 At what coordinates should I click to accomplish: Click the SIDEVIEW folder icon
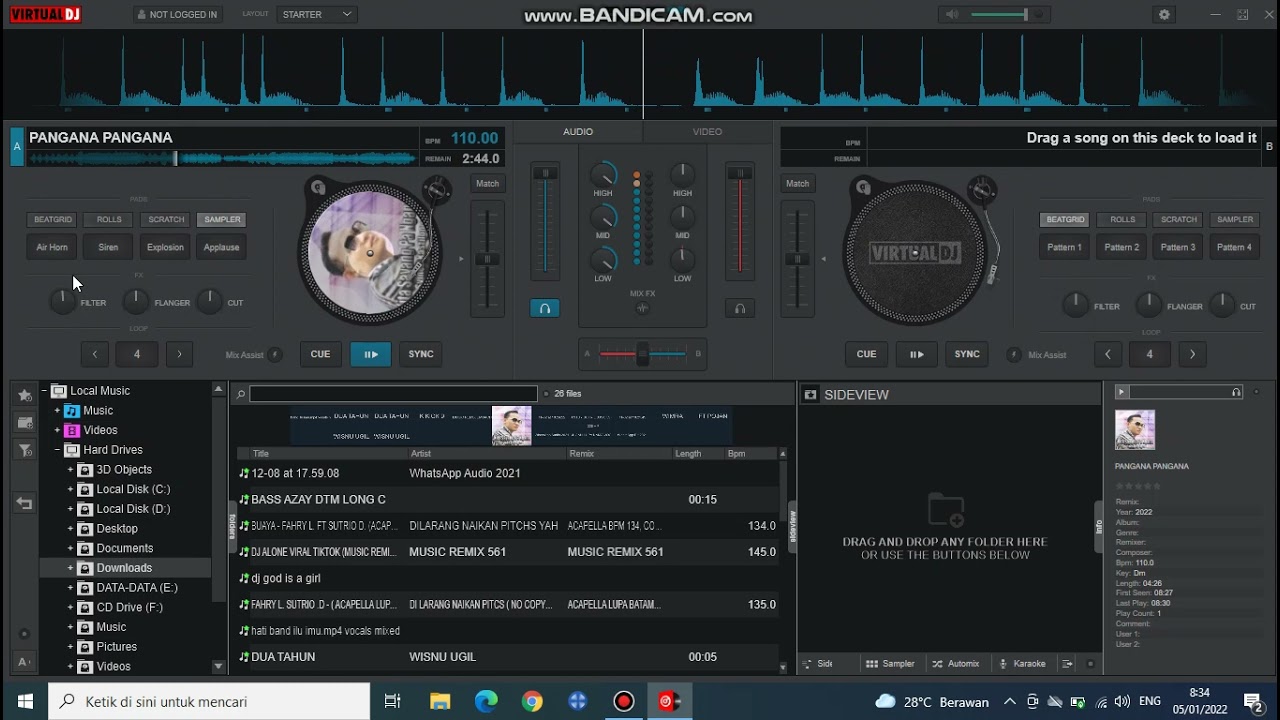(x=811, y=395)
